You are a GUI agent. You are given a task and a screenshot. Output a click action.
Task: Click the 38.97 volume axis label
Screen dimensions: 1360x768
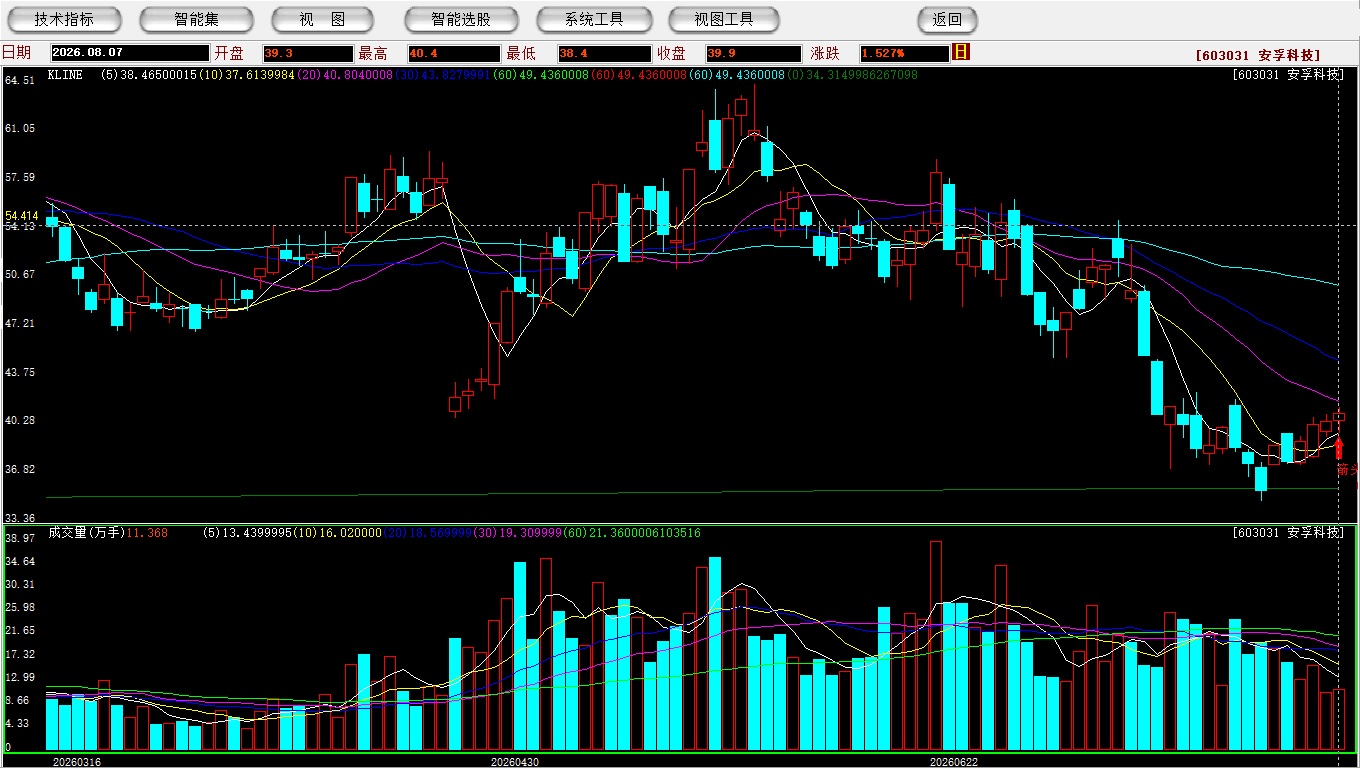coord(20,539)
